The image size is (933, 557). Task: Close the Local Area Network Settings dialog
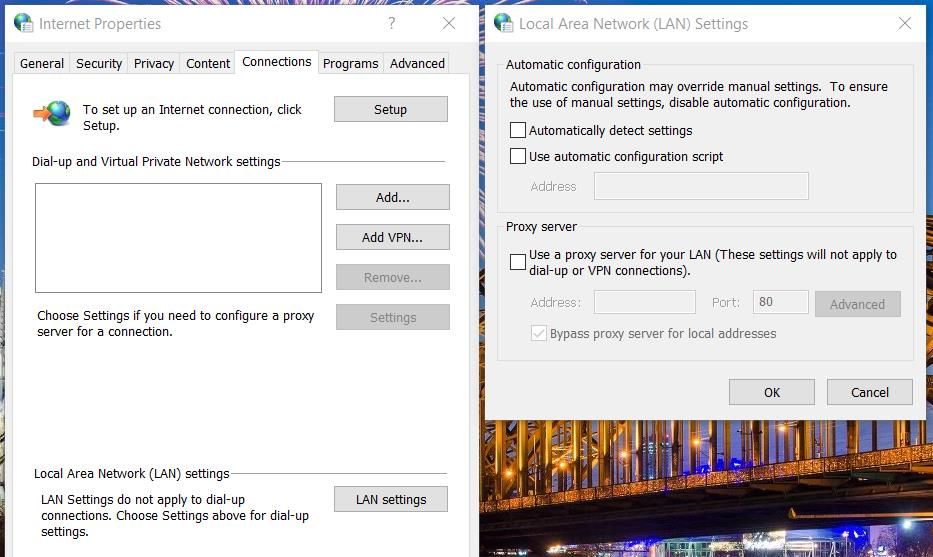click(x=905, y=23)
